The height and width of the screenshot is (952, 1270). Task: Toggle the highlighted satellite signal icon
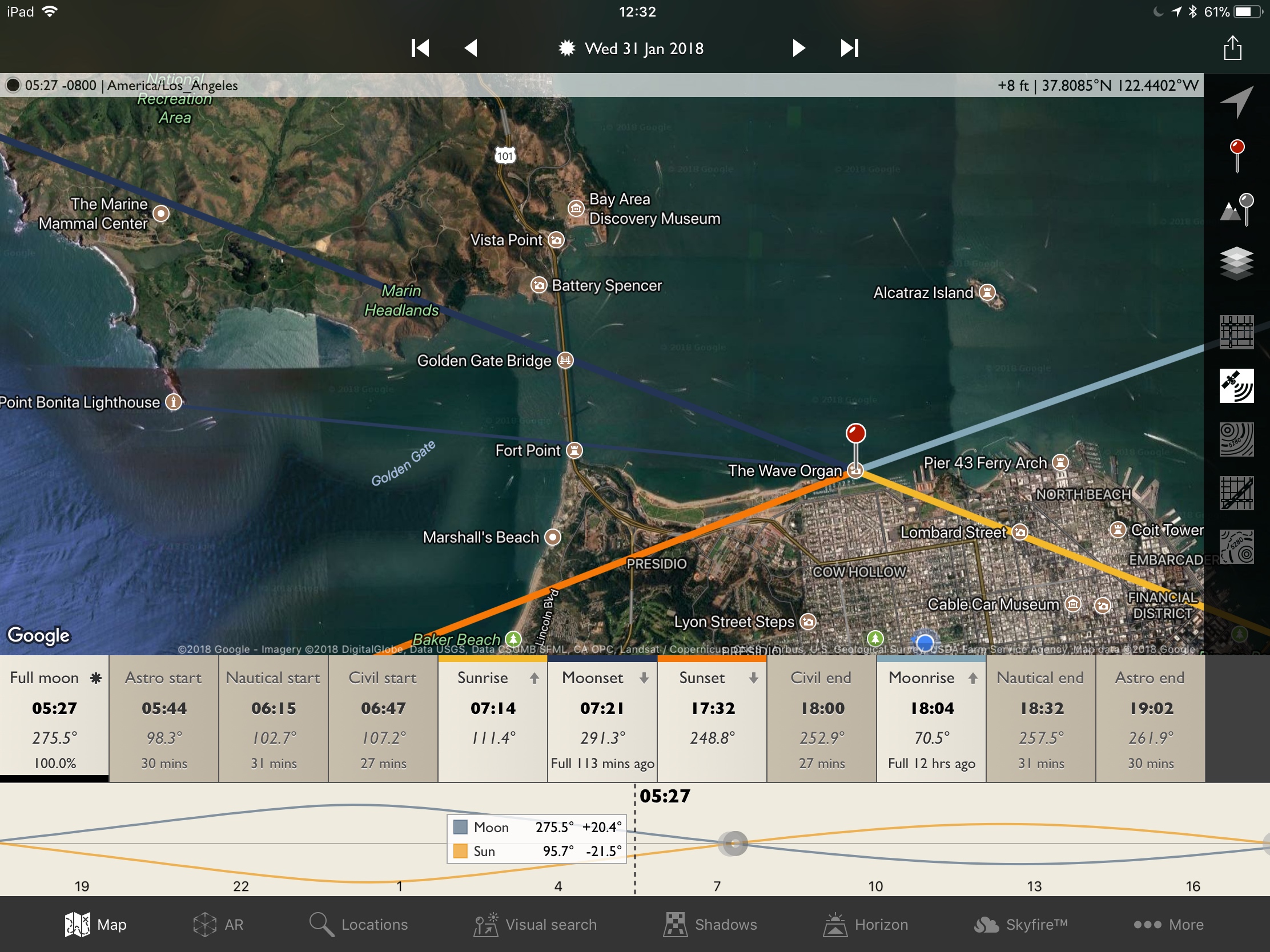(1237, 386)
